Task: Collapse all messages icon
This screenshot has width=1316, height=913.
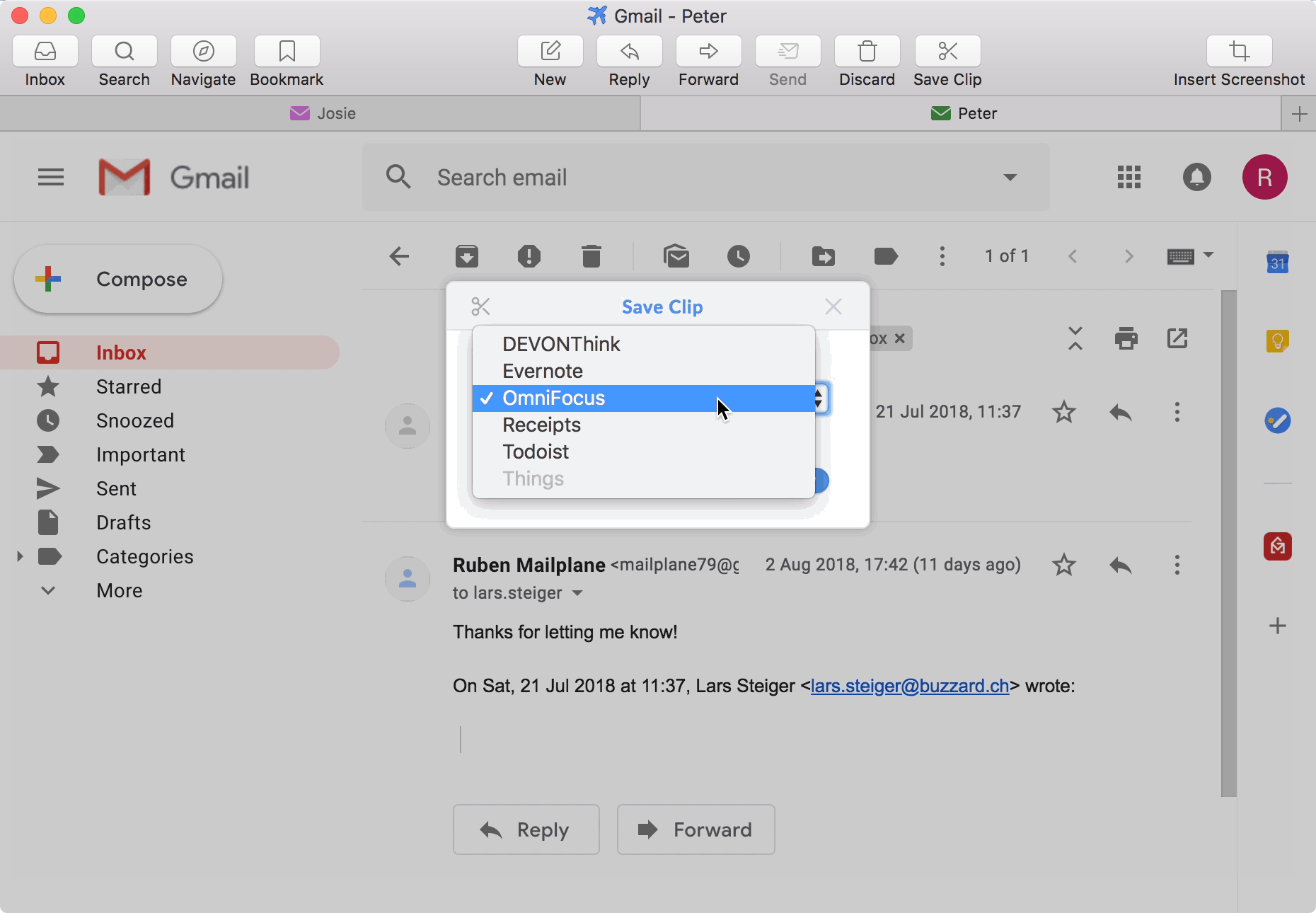Action: click(1075, 338)
